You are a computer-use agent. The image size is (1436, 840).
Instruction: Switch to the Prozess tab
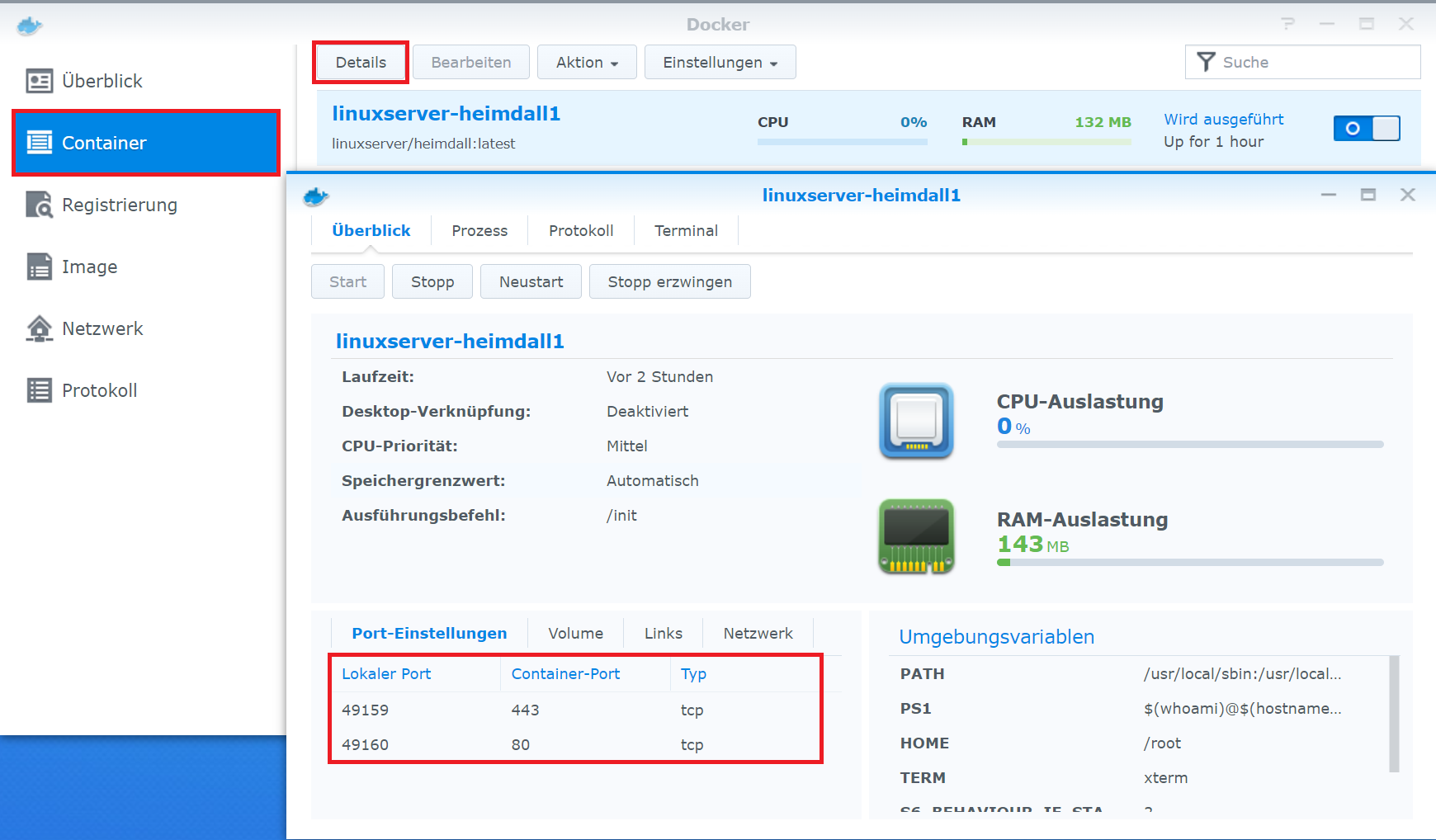(479, 230)
